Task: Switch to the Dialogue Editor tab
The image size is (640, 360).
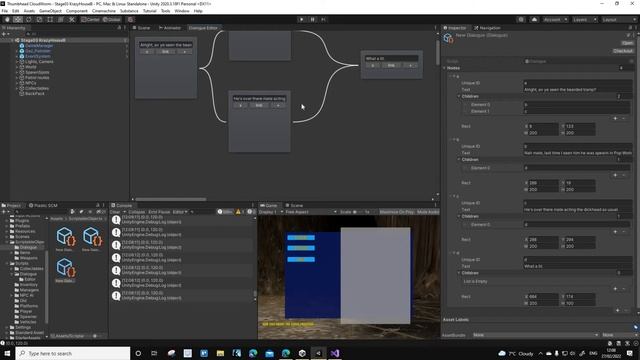Action: pyautogui.click(x=203, y=28)
